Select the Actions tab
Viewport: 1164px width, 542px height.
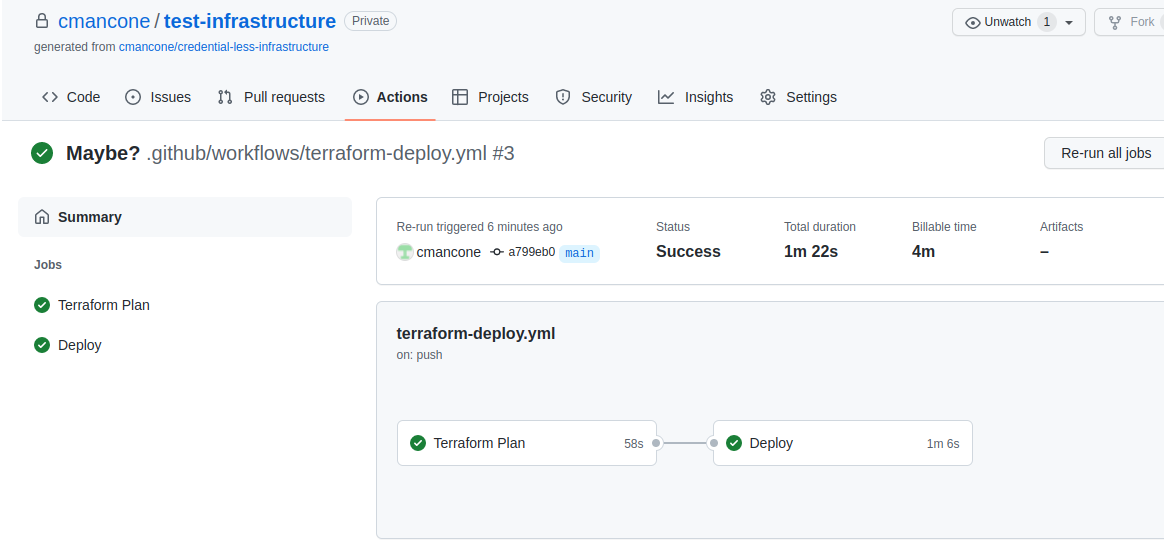pyautogui.click(x=390, y=97)
